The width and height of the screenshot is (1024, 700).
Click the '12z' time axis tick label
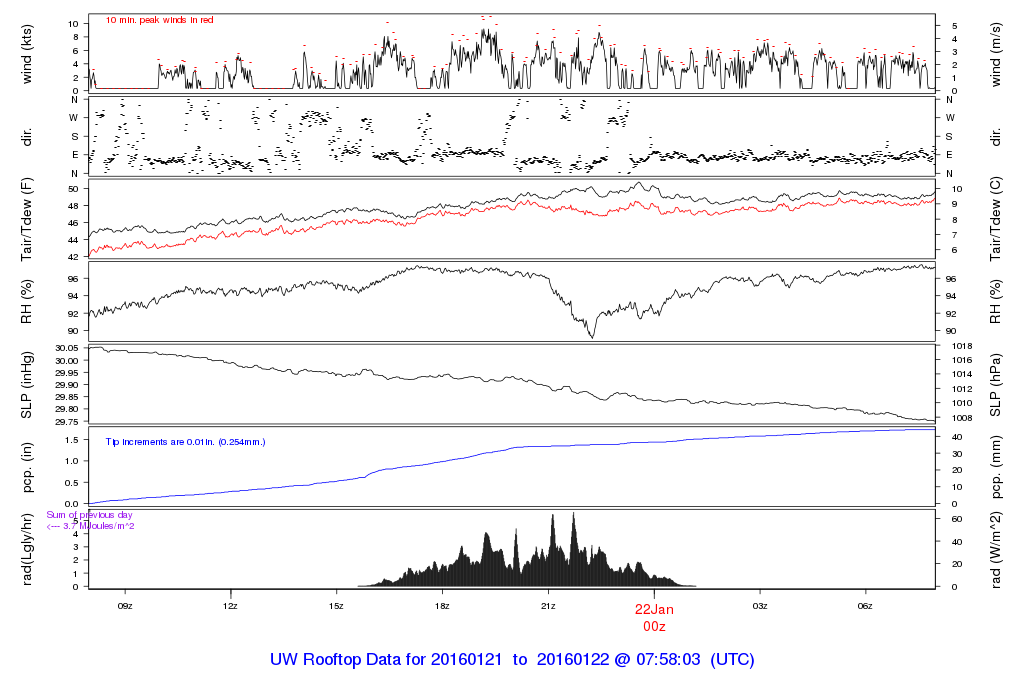[230, 606]
